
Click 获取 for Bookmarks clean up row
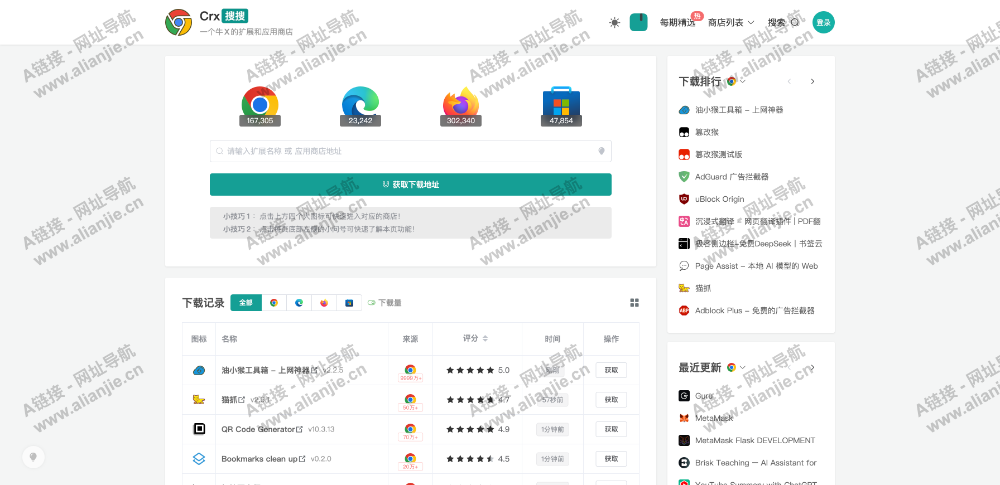tap(611, 458)
